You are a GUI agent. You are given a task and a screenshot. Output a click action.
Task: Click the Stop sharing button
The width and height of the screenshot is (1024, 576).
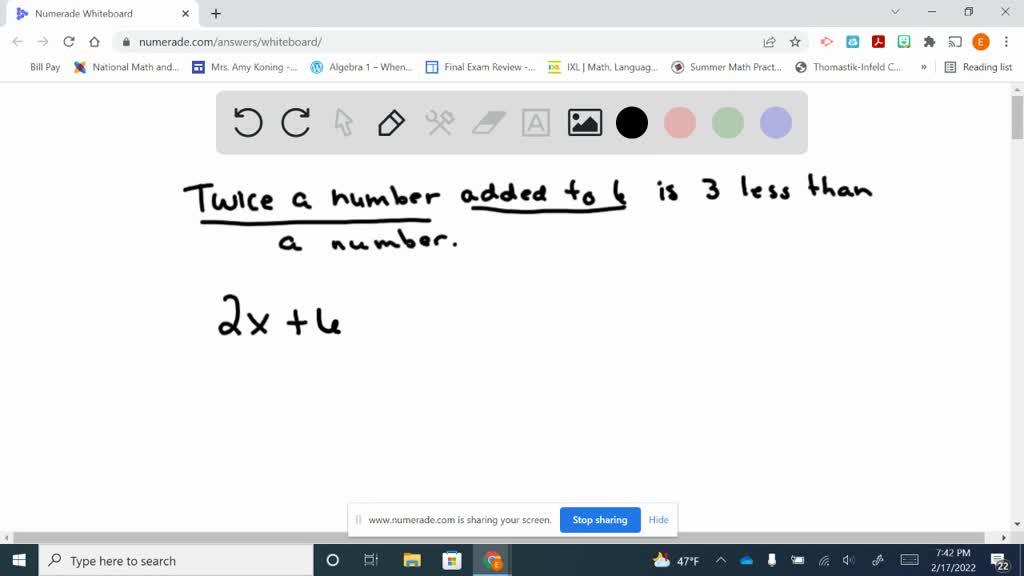point(600,520)
